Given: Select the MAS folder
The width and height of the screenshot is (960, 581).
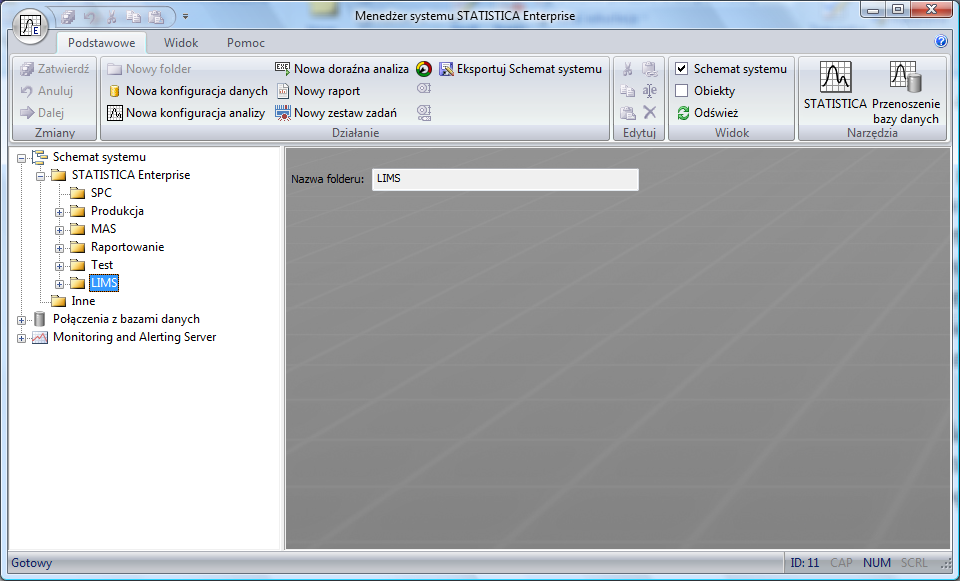Looking at the screenshot, I should [103, 229].
